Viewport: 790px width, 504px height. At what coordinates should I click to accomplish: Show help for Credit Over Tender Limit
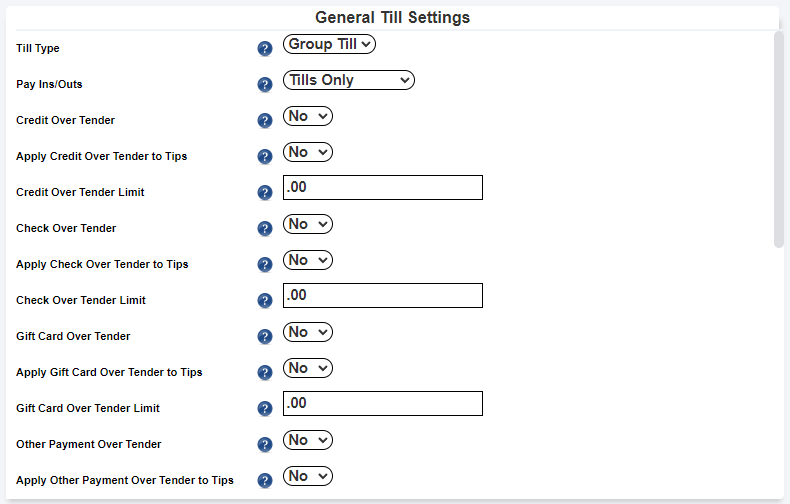point(265,193)
